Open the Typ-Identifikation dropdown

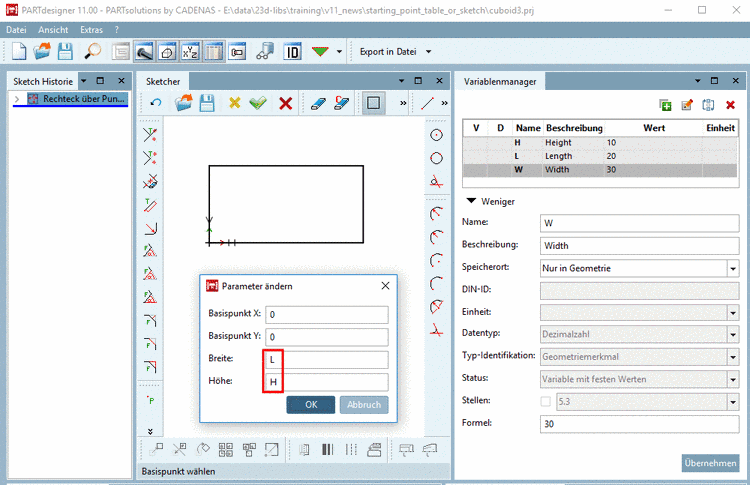tap(733, 357)
